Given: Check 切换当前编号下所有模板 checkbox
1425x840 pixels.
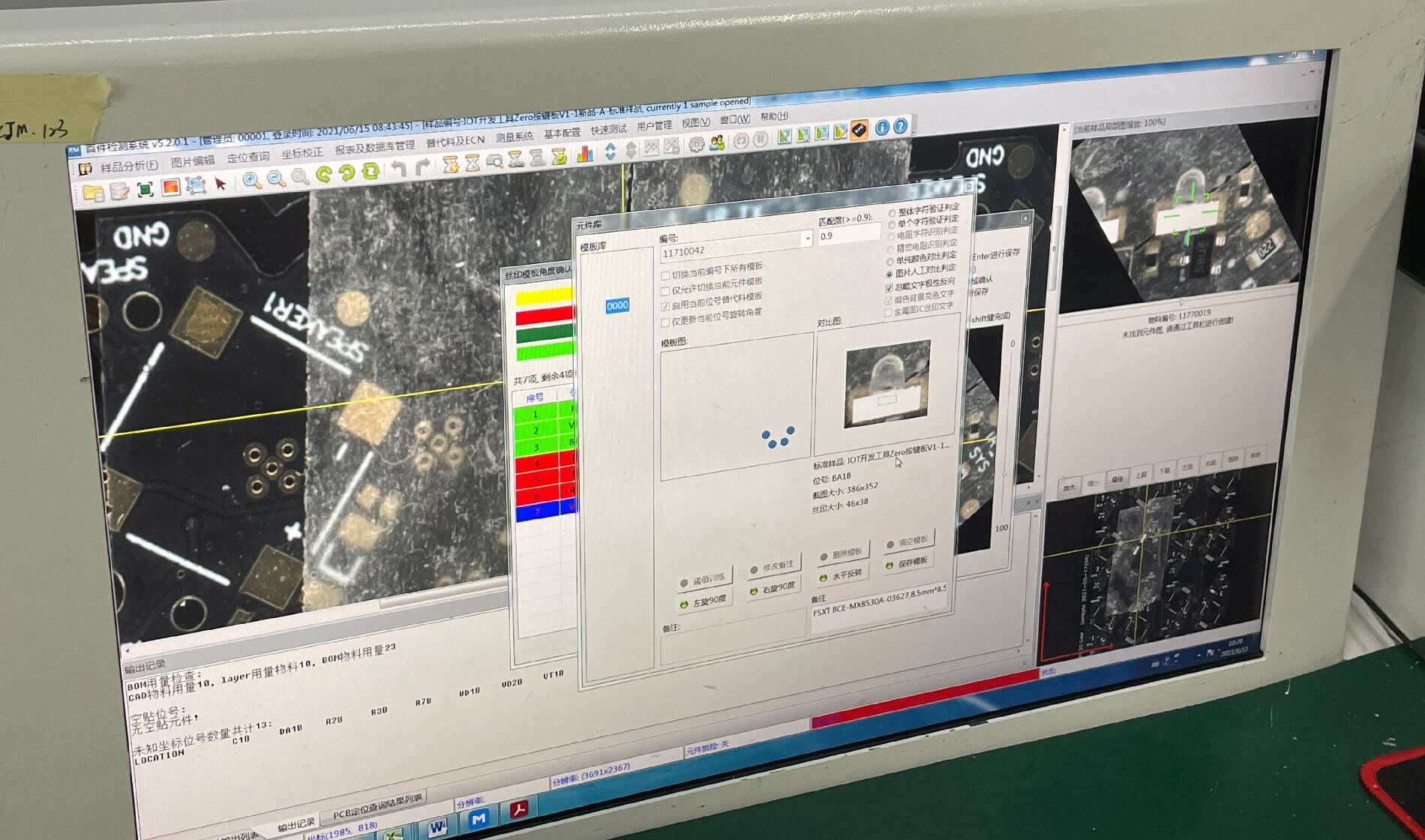Looking at the screenshot, I should pyautogui.click(x=664, y=276).
